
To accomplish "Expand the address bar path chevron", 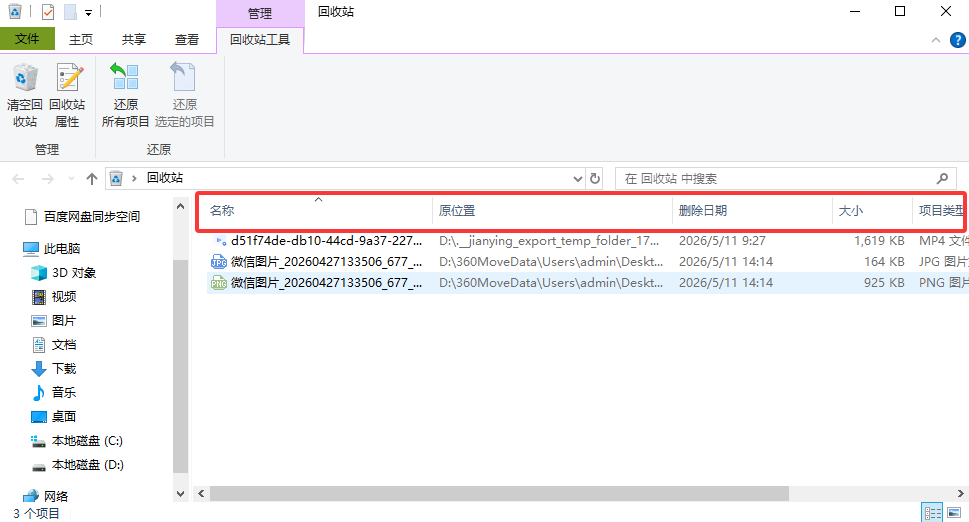I will pyautogui.click(x=134, y=179).
